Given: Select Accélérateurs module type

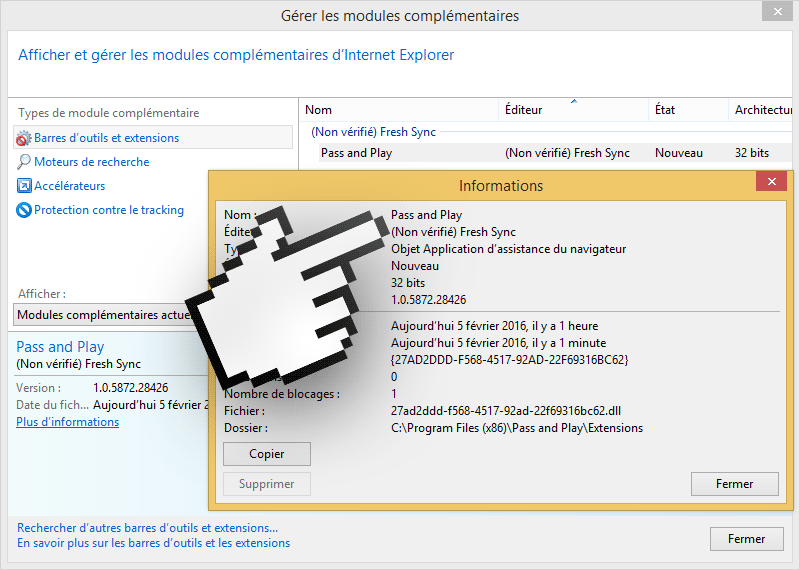Looking at the screenshot, I should click(x=69, y=186).
